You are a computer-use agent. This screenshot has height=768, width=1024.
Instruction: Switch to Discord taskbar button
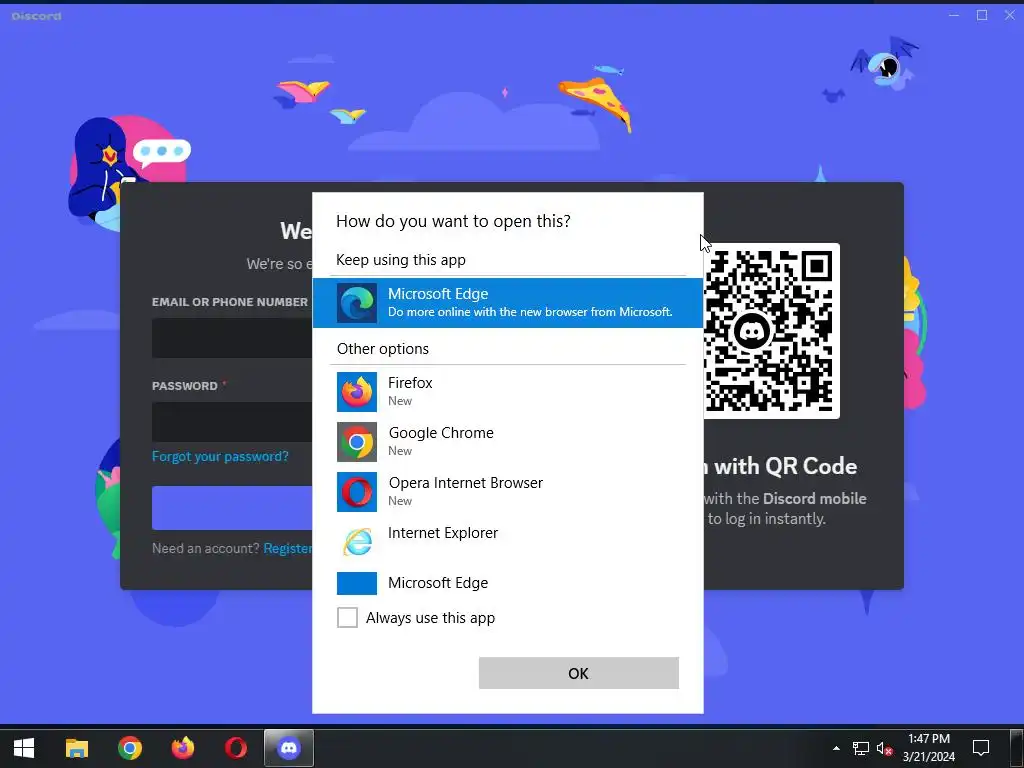pyautogui.click(x=289, y=748)
